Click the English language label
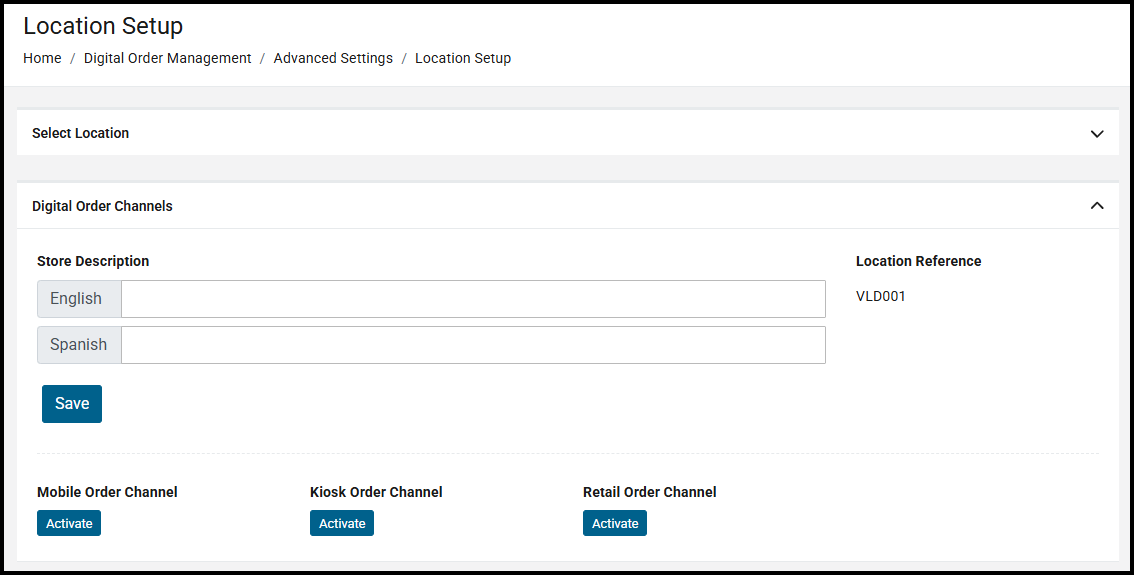This screenshot has height=575, width=1134. pos(77,299)
